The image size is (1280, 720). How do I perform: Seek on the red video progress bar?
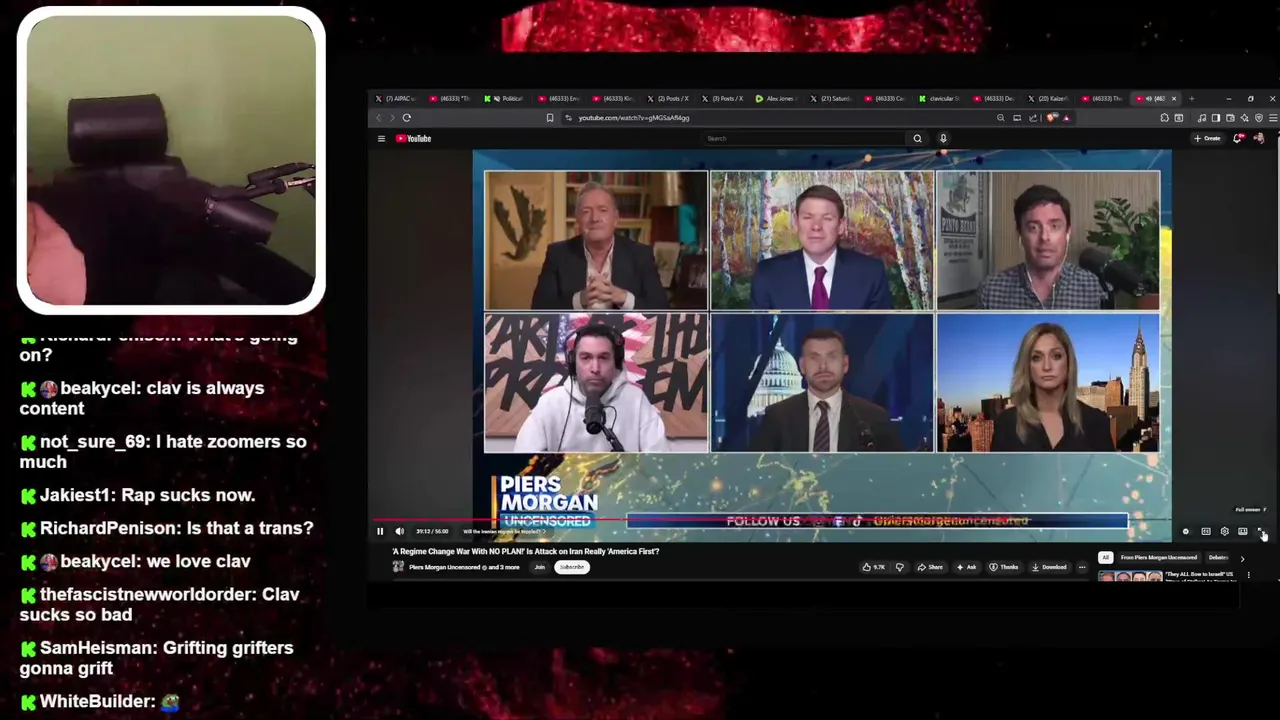point(820,520)
